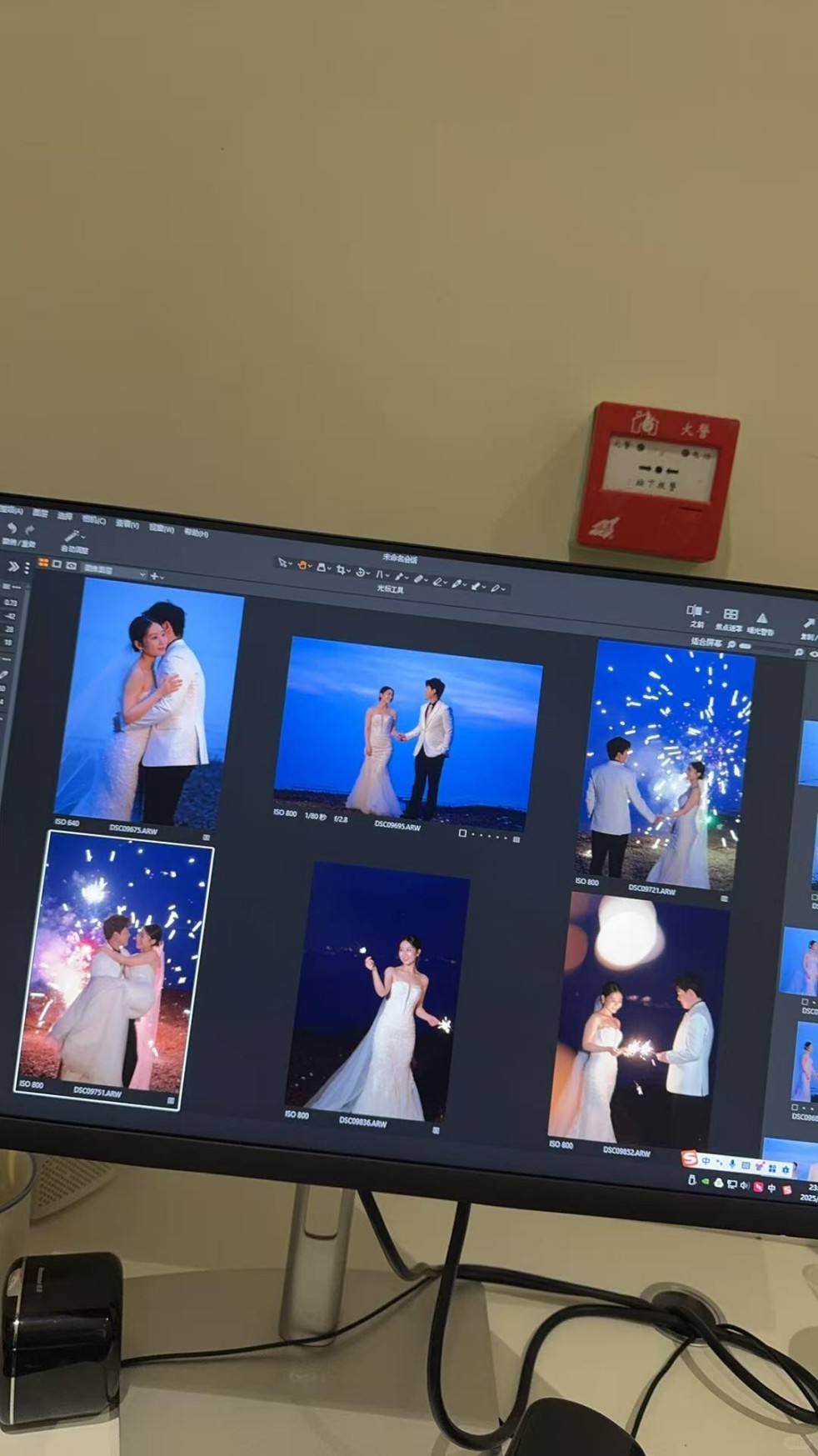Screen dimensions: 818x1456
Task: Click ISO 640 label under first photo
Action: click(66, 823)
